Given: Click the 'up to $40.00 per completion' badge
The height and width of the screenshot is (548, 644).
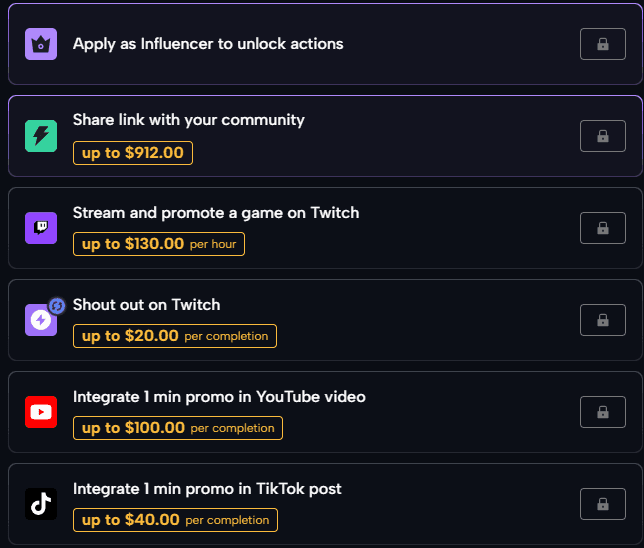Looking at the screenshot, I should point(175,520).
